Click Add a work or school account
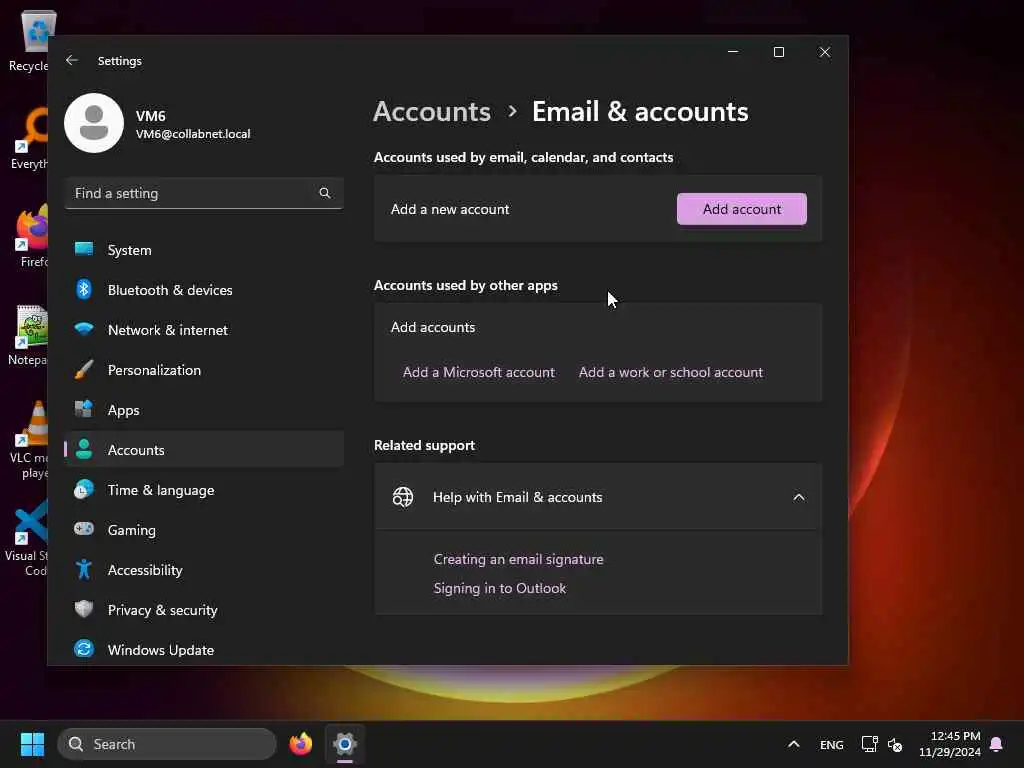Image resolution: width=1024 pixels, height=768 pixels. coord(671,372)
